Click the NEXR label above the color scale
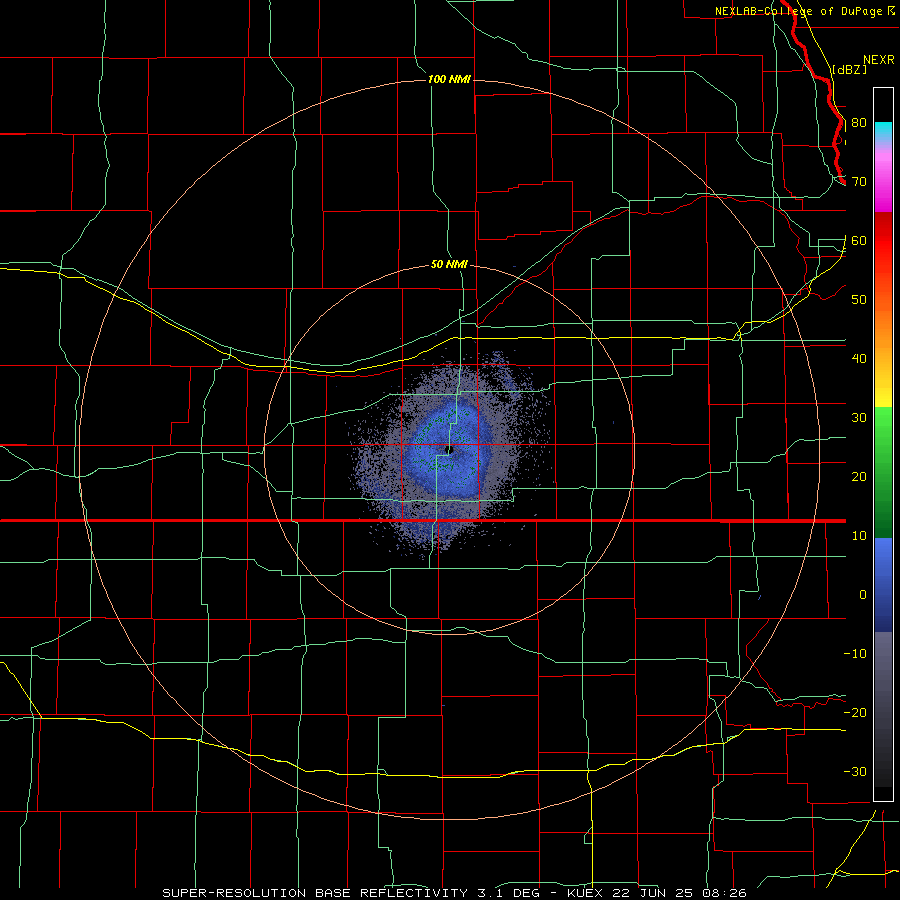Screen dimensions: 900x900 [878, 60]
